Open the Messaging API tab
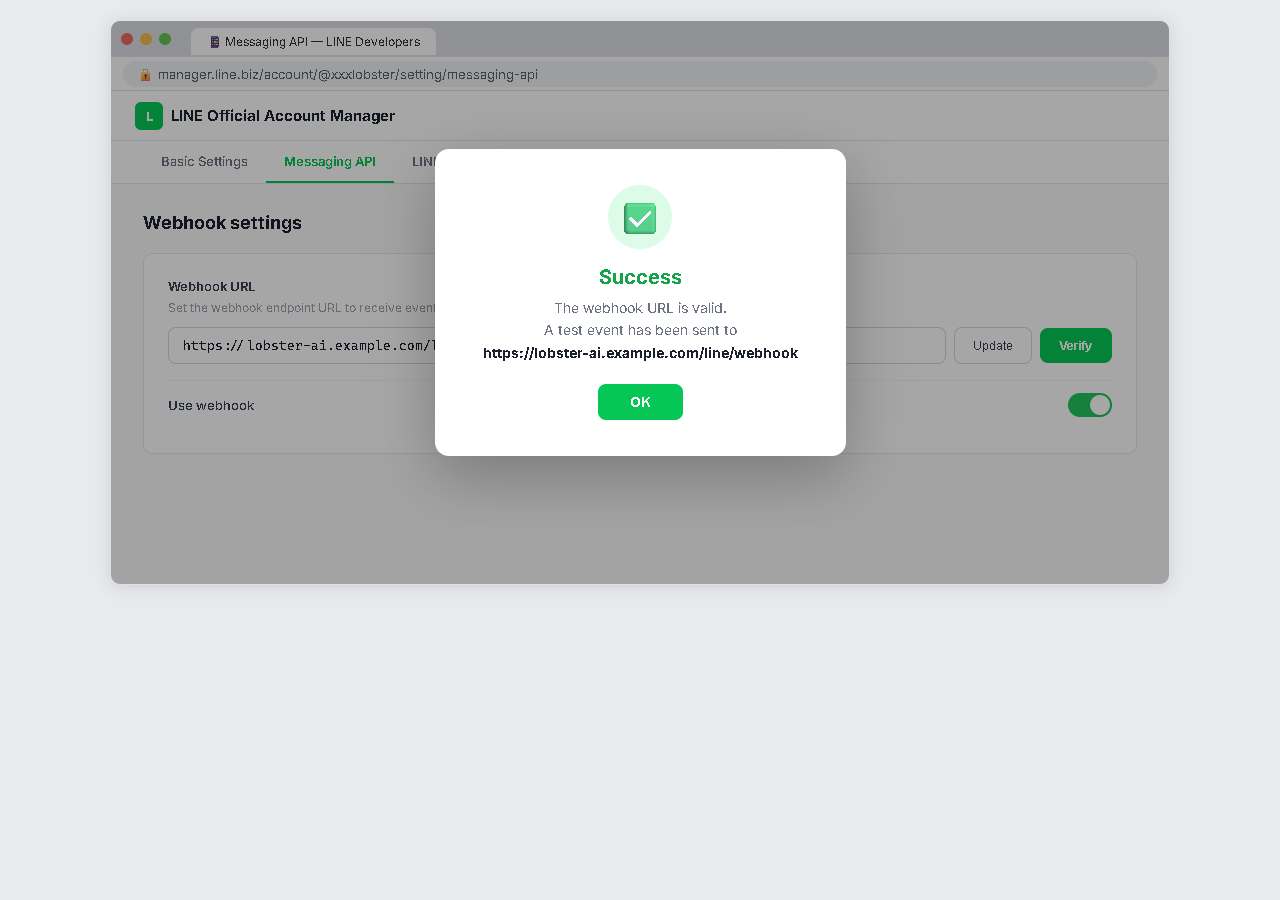This screenshot has width=1280, height=900. (x=330, y=161)
